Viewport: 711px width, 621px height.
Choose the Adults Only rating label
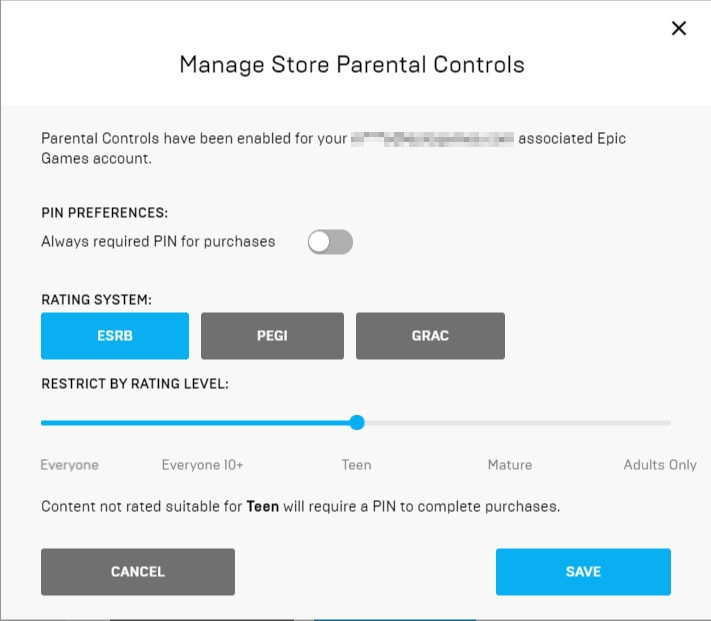pyautogui.click(x=660, y=465)
